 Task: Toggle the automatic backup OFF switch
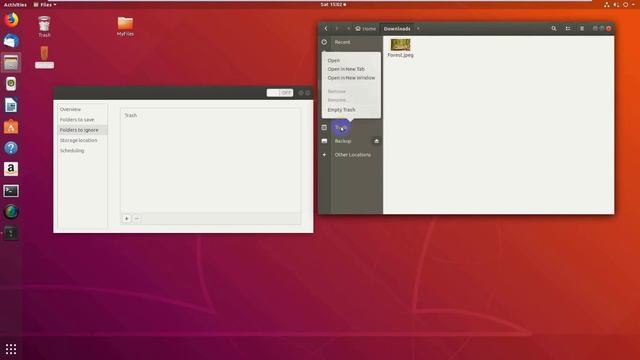[280, 93]
